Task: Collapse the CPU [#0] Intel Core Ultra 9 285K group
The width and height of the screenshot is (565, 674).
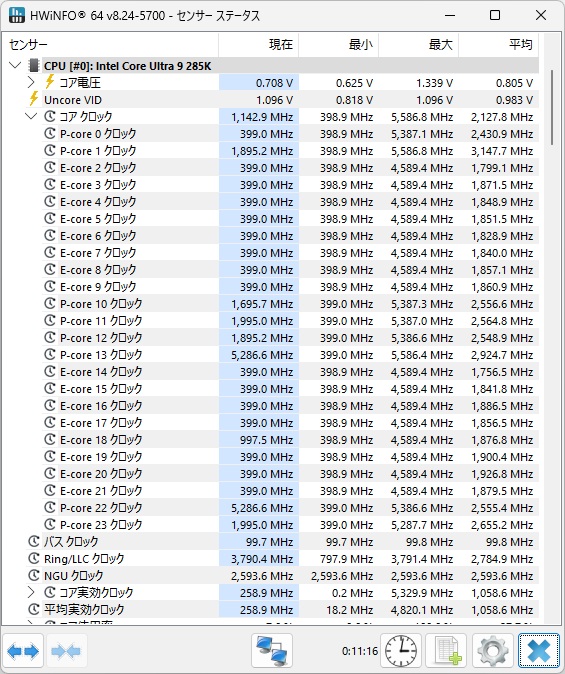Action: click(x=15, y=66)
